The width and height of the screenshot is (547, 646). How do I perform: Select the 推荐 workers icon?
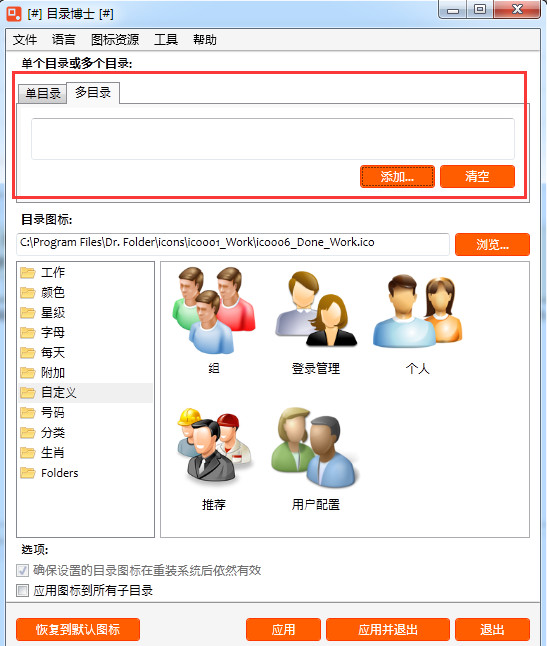point(214,446)
